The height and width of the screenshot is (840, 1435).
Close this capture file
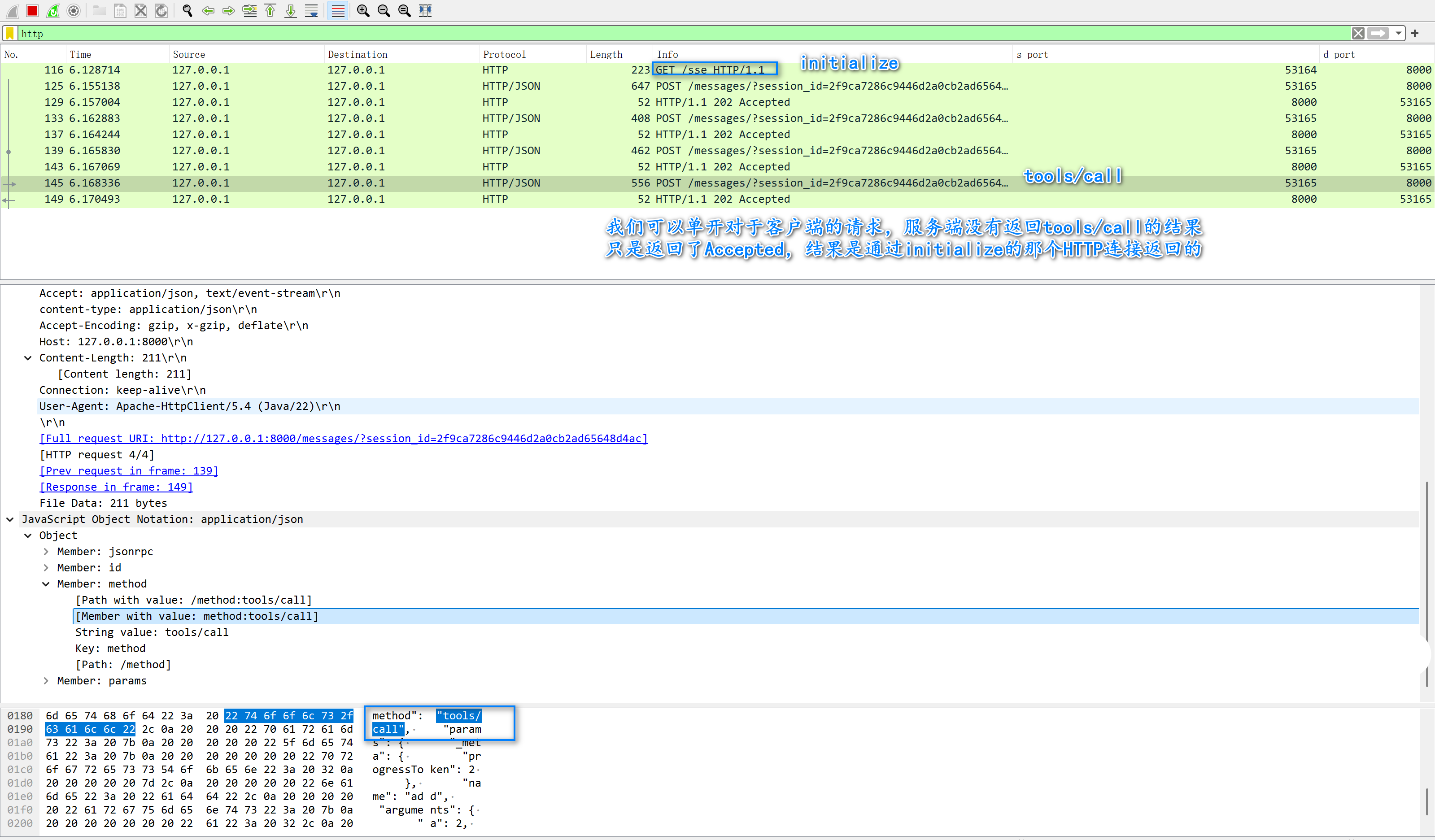(141, 11)
